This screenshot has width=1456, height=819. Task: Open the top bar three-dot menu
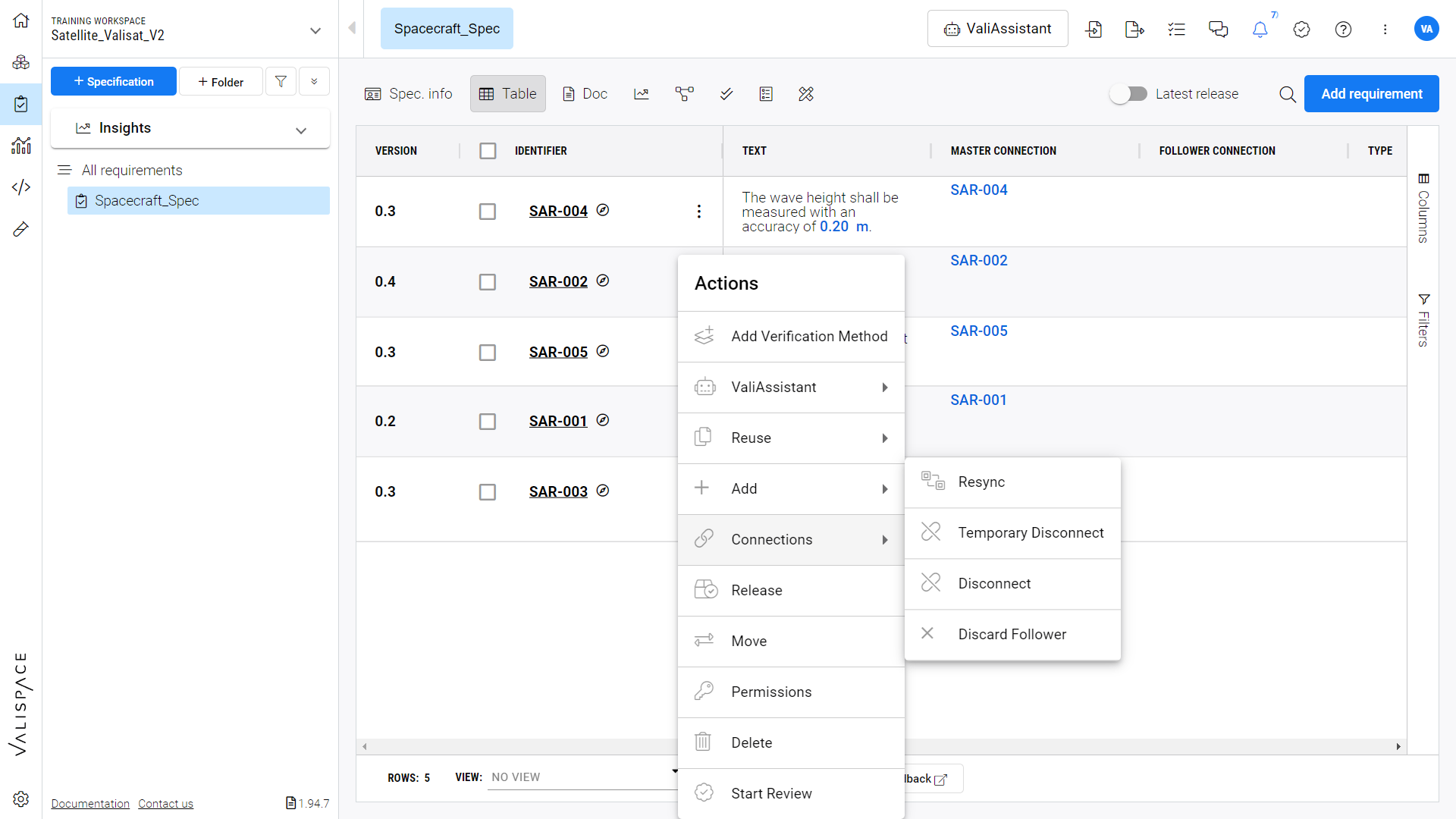pos(1385,29)
